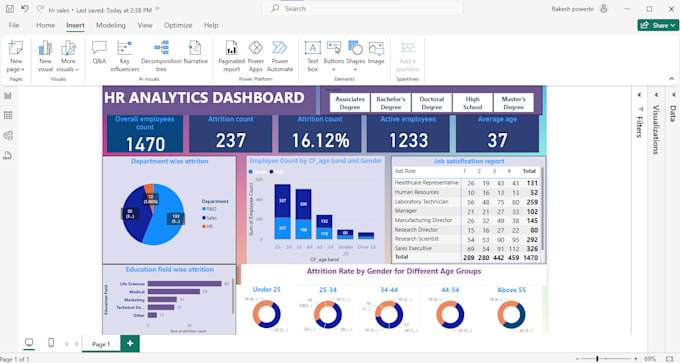Click the Overall employees count card 1470
The height and width of the screenshot is (363, 680).
(145, 134)
